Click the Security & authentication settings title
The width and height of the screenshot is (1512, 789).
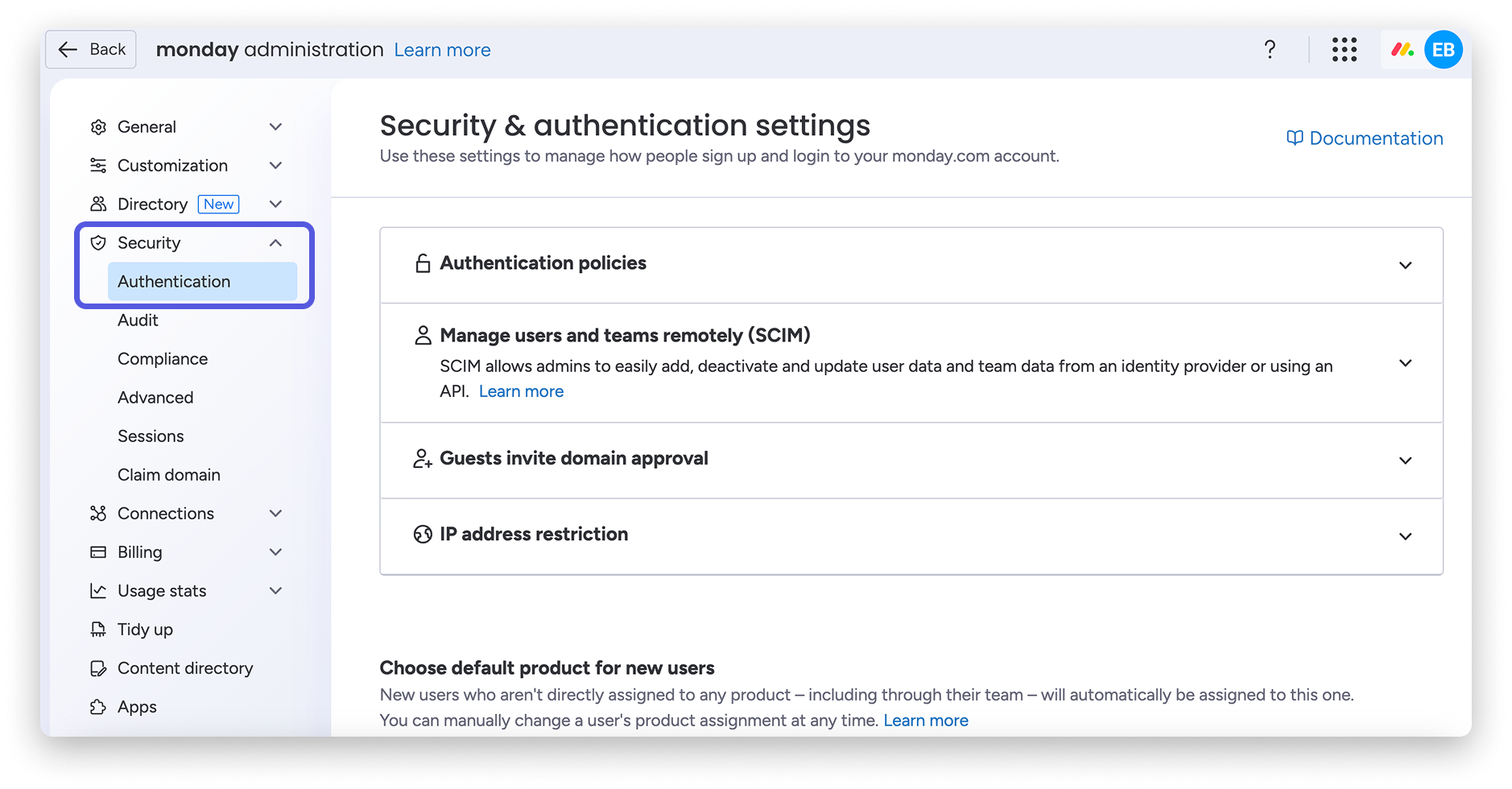(625, 126)
